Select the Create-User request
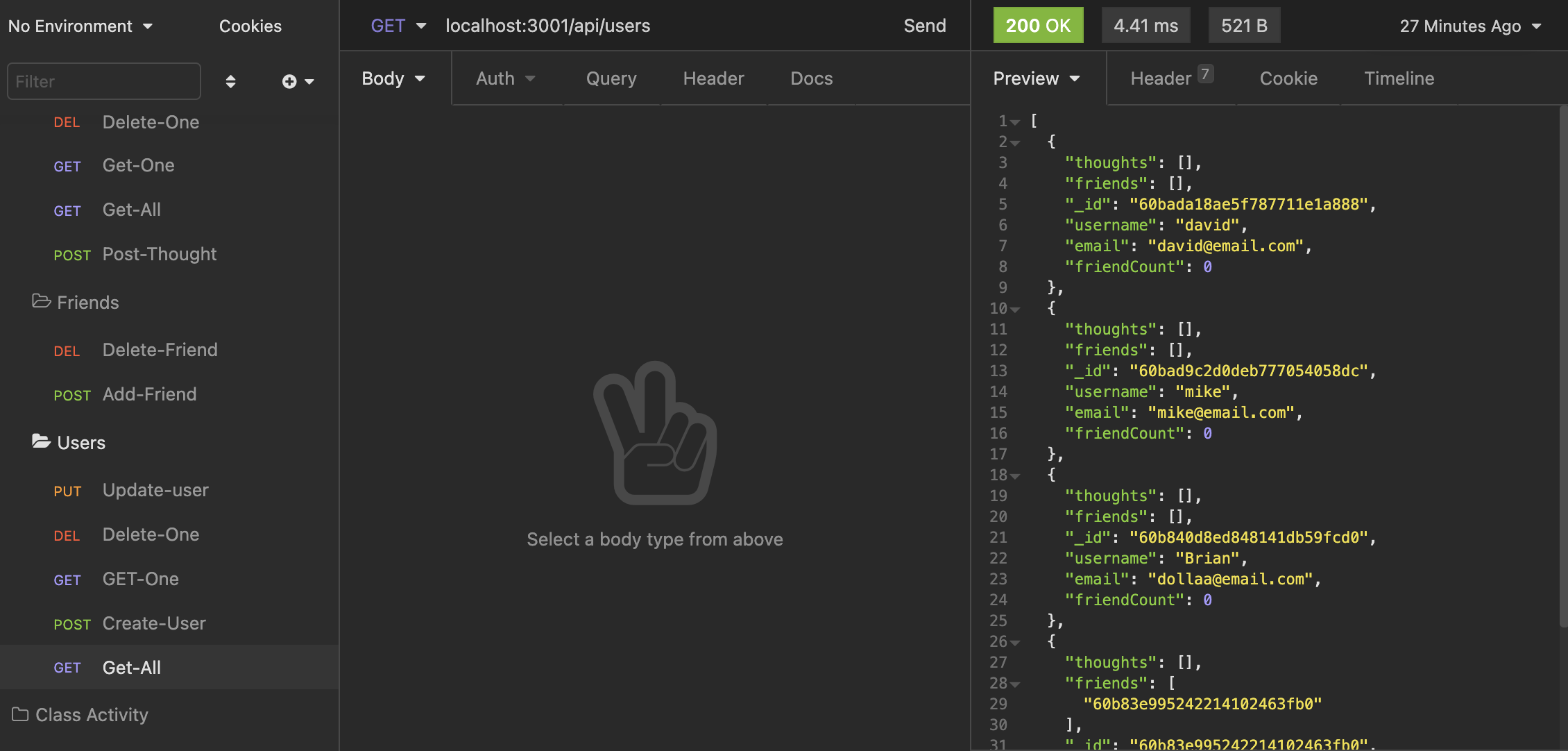 pos(154,623)
